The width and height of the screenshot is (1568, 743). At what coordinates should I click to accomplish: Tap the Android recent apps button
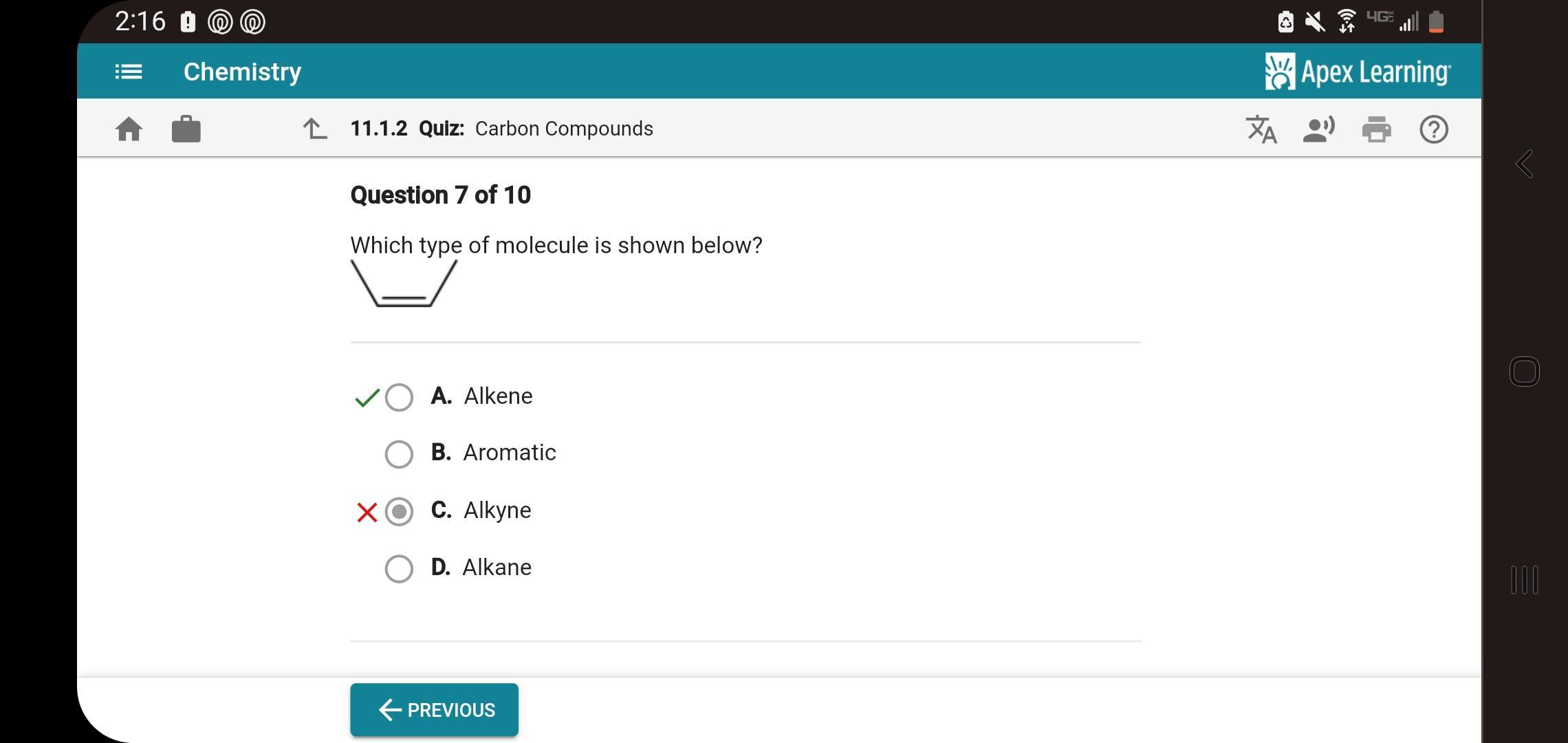pyautogui.click(x=1524, y=579)
